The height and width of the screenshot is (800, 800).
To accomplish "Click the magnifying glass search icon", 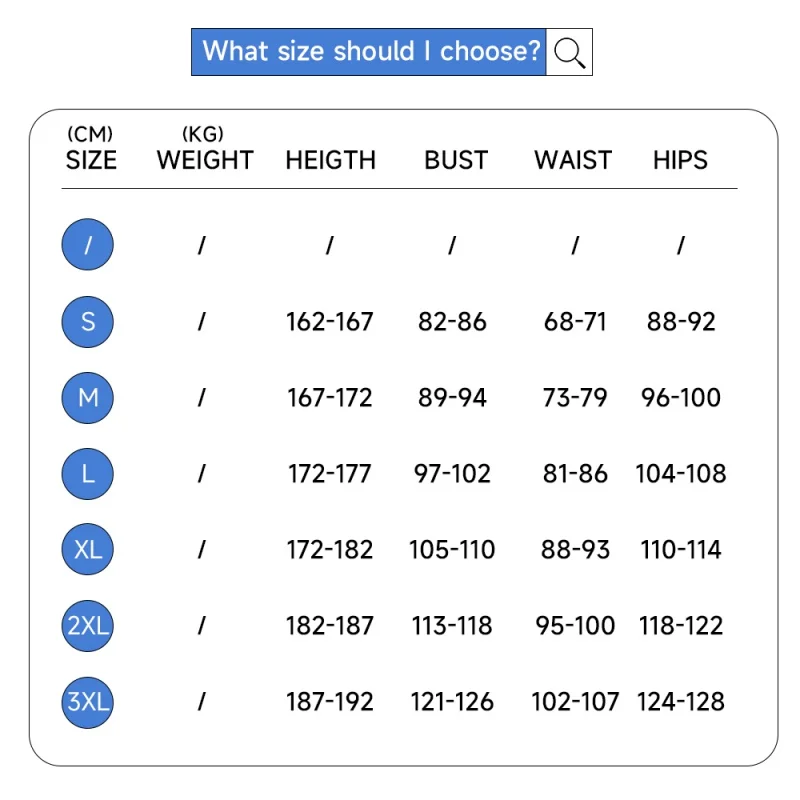I will 569,52.
